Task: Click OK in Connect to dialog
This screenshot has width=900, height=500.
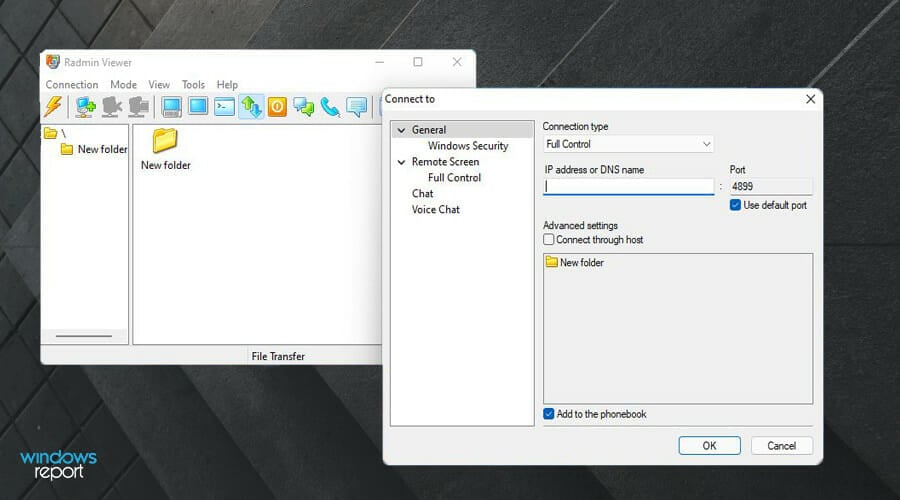Action: [709, 445]
